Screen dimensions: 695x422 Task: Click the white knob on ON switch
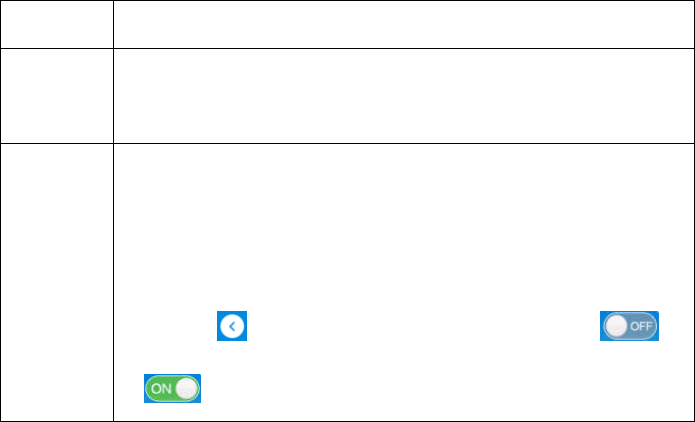pos(186,389)
